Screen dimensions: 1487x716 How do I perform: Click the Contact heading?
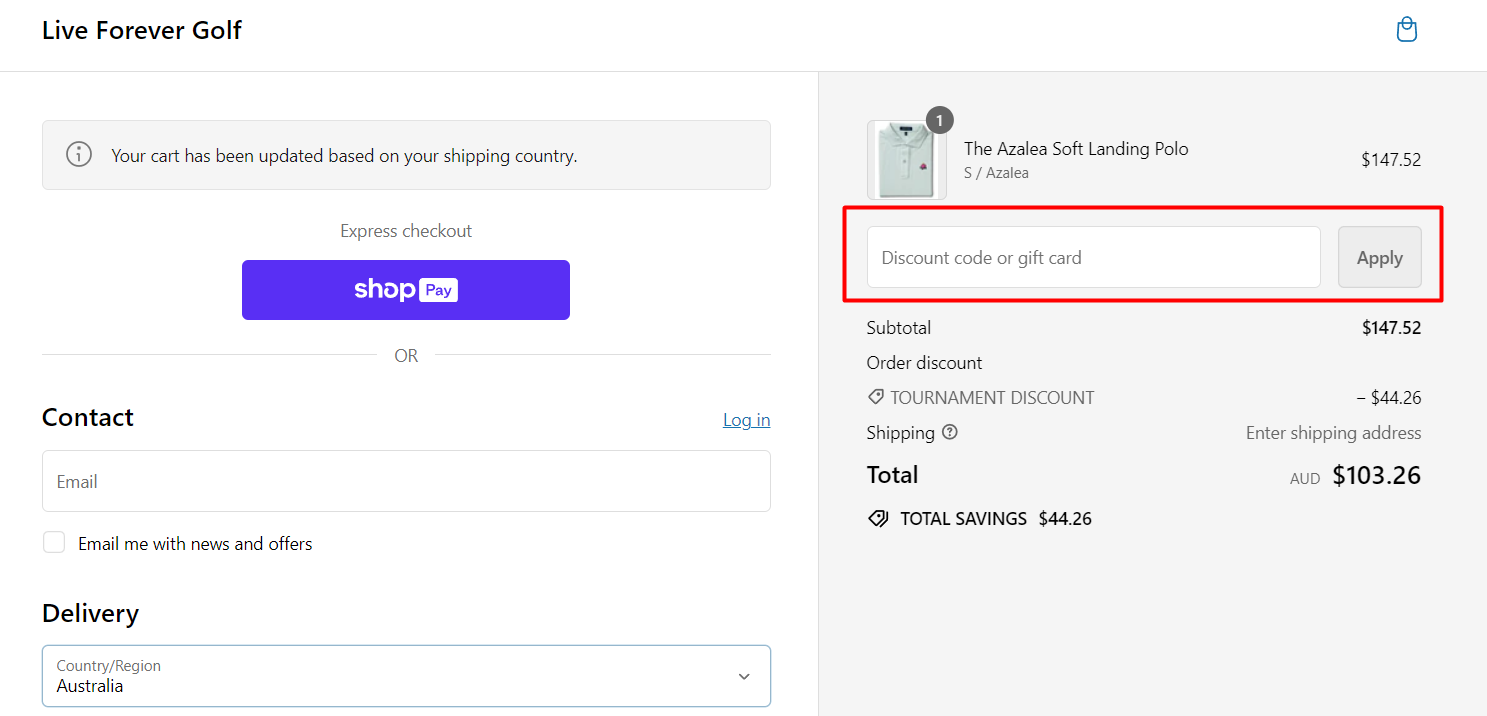tap(88, 417)
